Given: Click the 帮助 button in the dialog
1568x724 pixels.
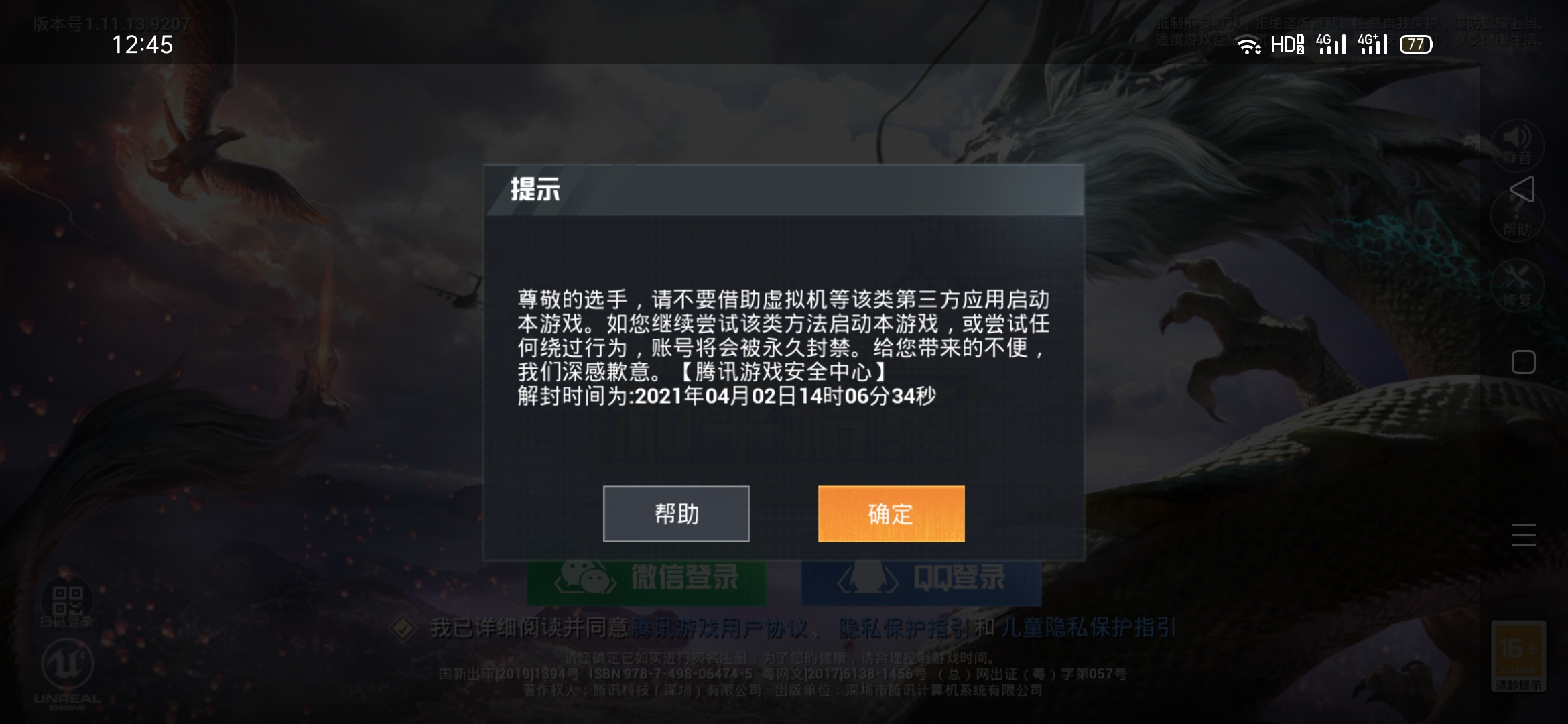Looking at the screenshot, I should [676, 514].
